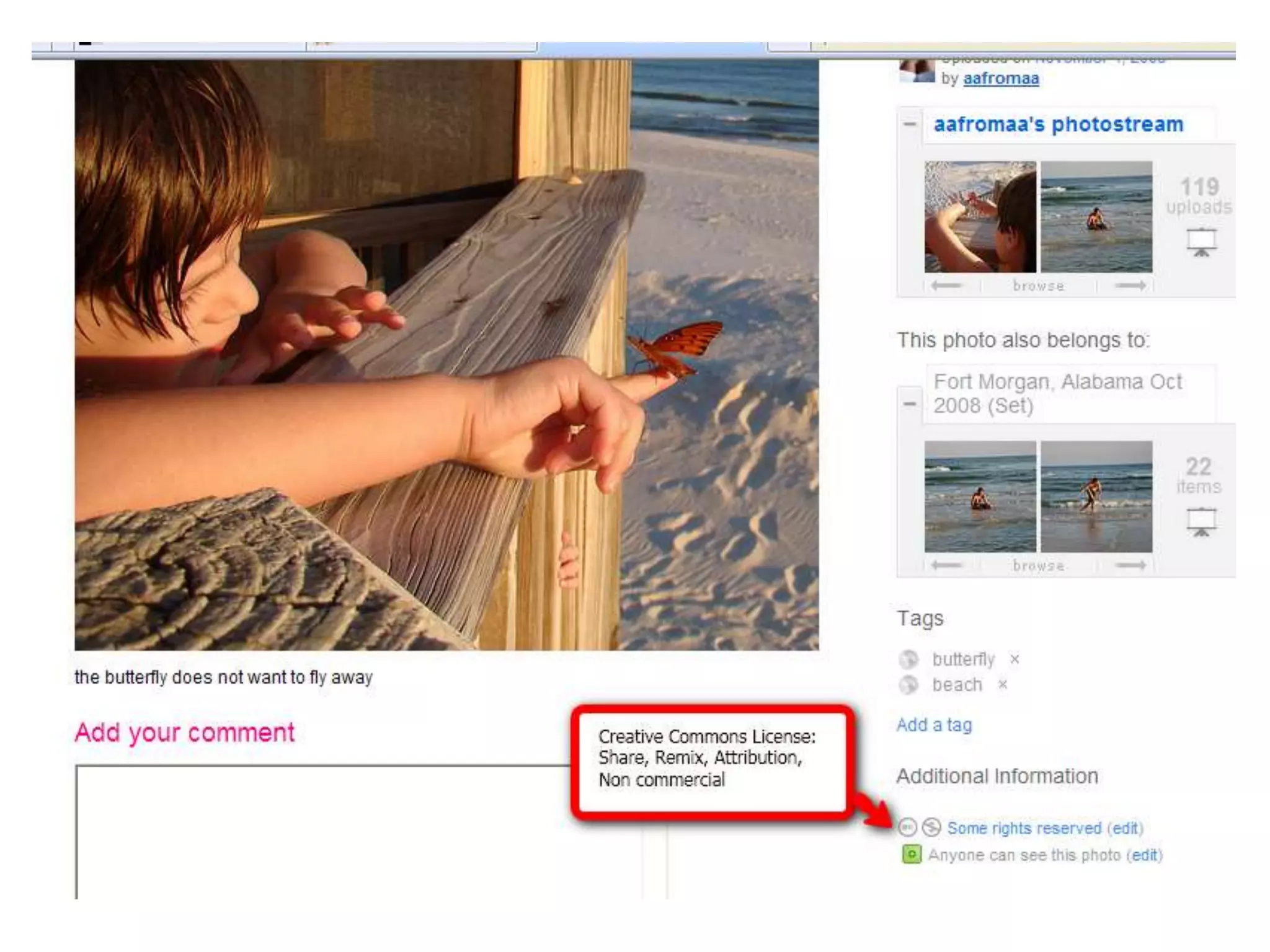Viewport: 1270px width, 952px height.
Task: Open the aafromaa user profile link
Action: coord(1001,79)
